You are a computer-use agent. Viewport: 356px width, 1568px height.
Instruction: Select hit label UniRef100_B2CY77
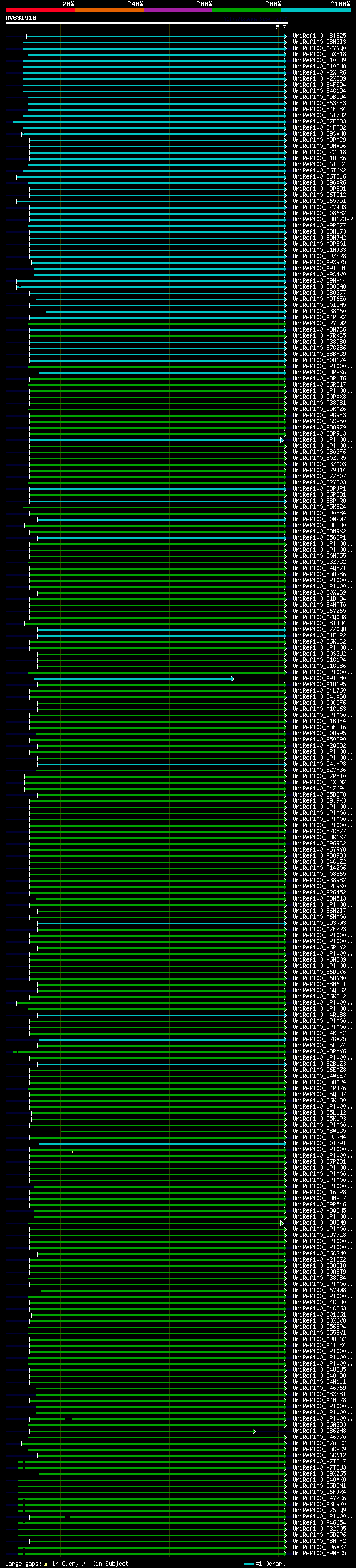pyautogui.click(x=319, y=832)
